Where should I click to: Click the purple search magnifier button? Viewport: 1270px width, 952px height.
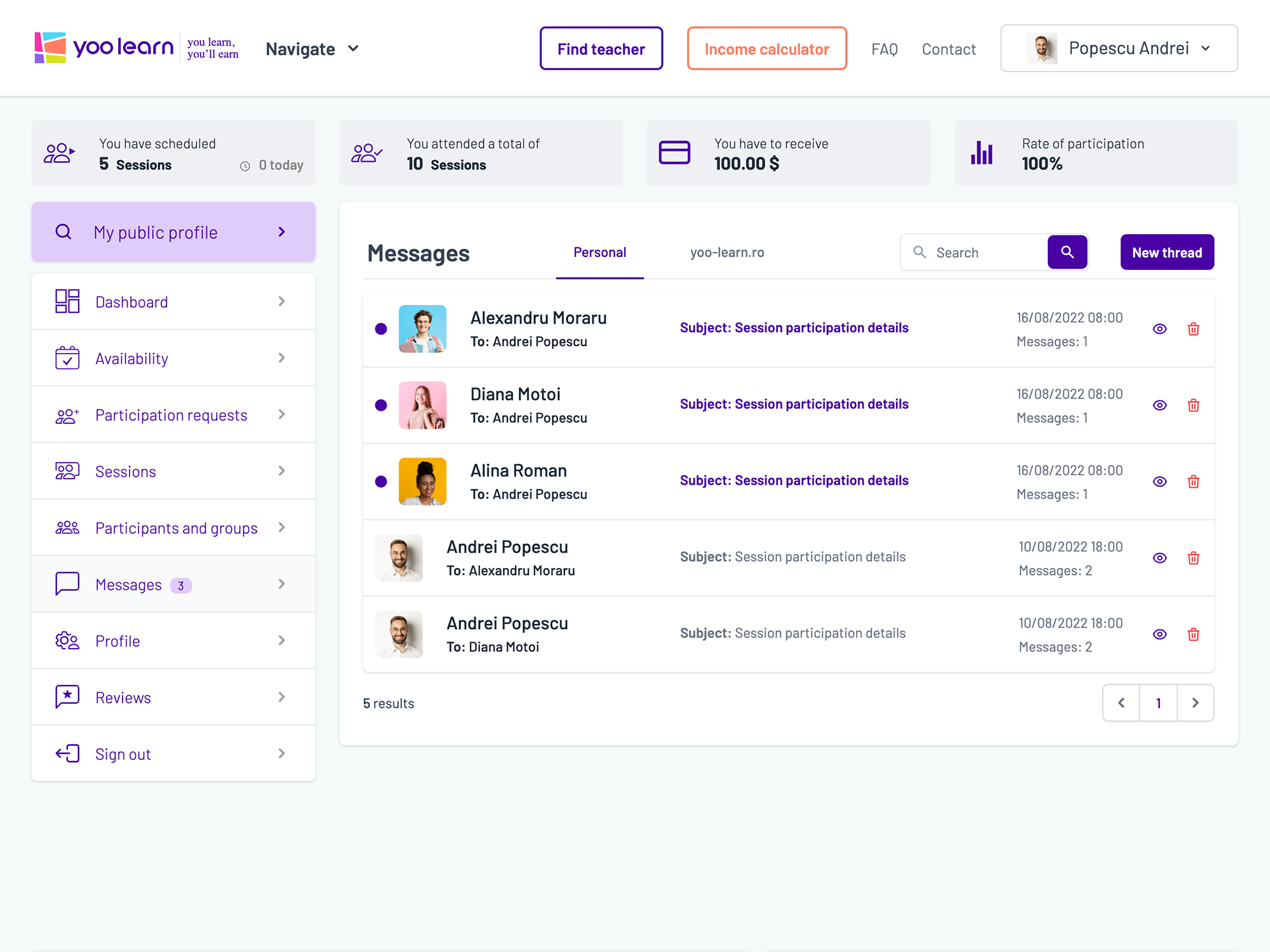1067,252
